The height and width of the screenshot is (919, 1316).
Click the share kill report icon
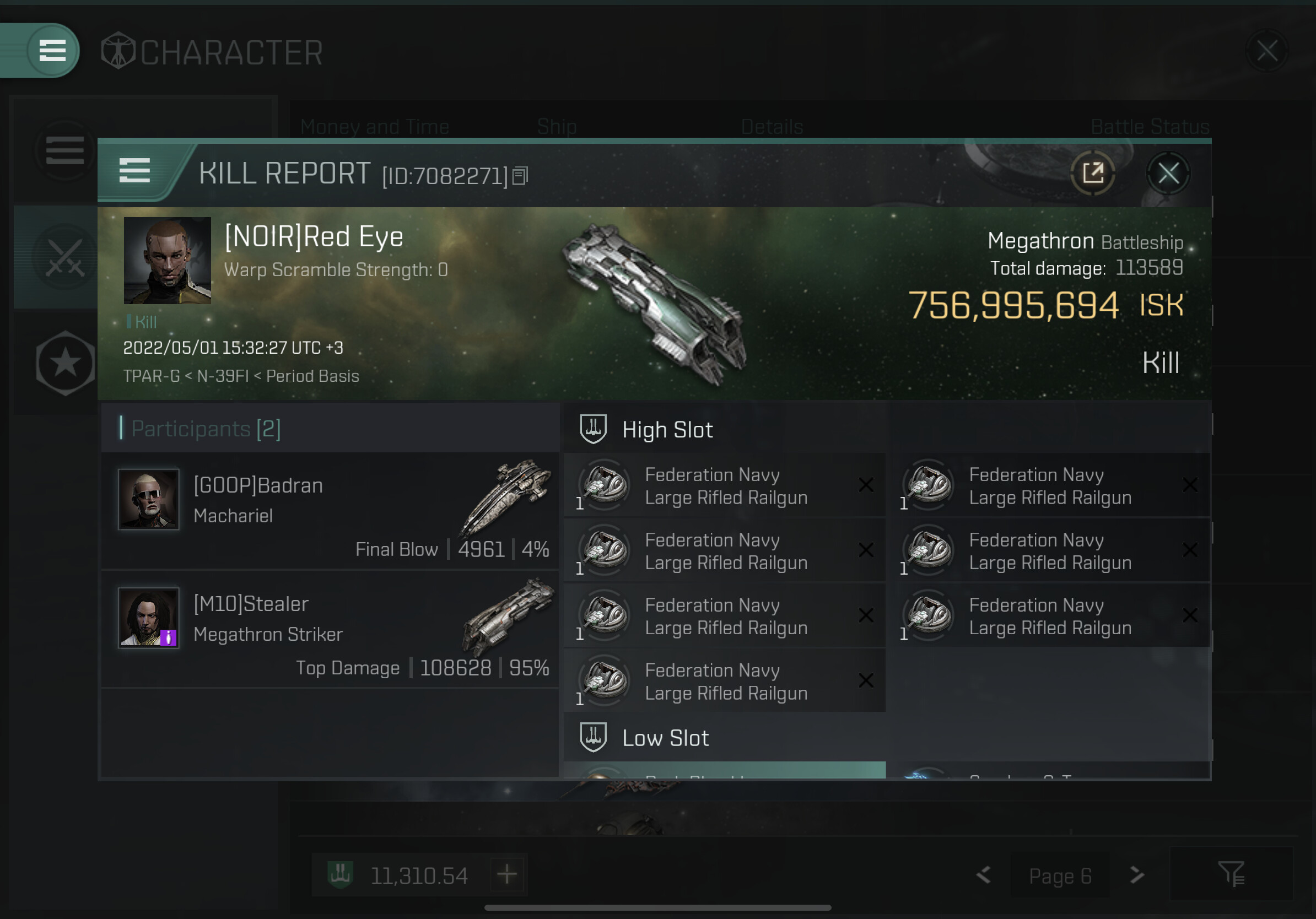1092,172
